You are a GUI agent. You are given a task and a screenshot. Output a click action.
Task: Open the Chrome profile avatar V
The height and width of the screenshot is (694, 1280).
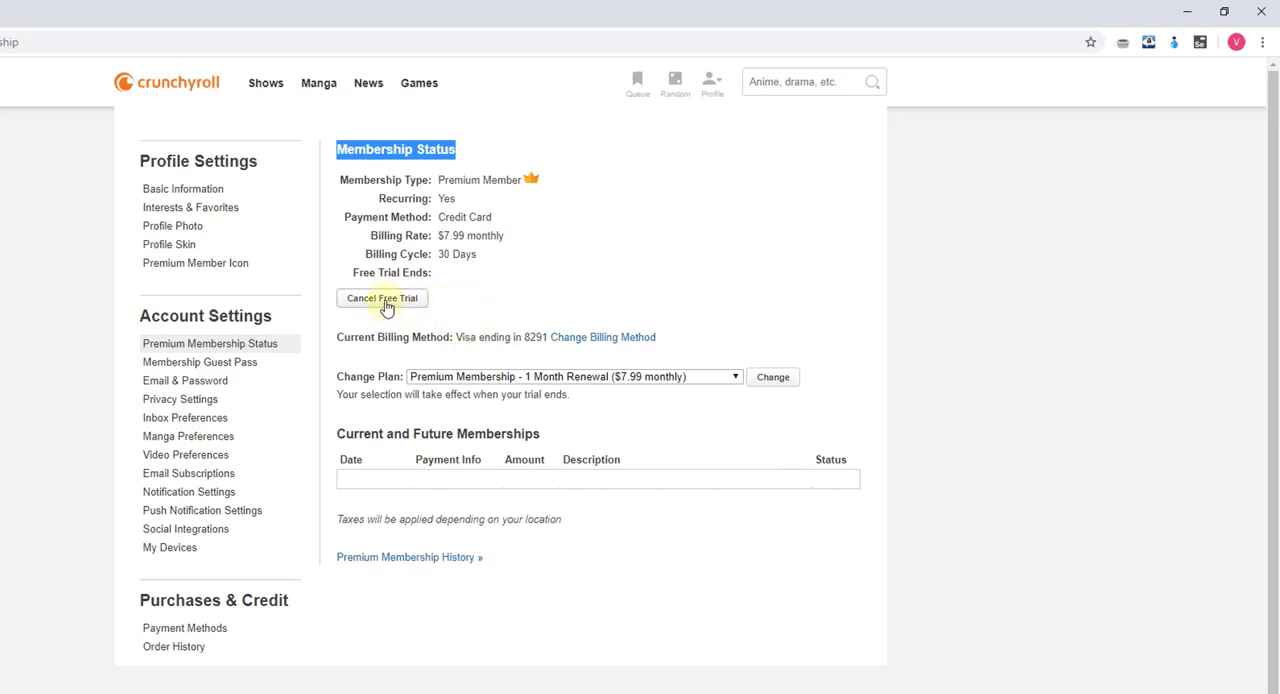pyautogui.click(x=1236, y=42)
